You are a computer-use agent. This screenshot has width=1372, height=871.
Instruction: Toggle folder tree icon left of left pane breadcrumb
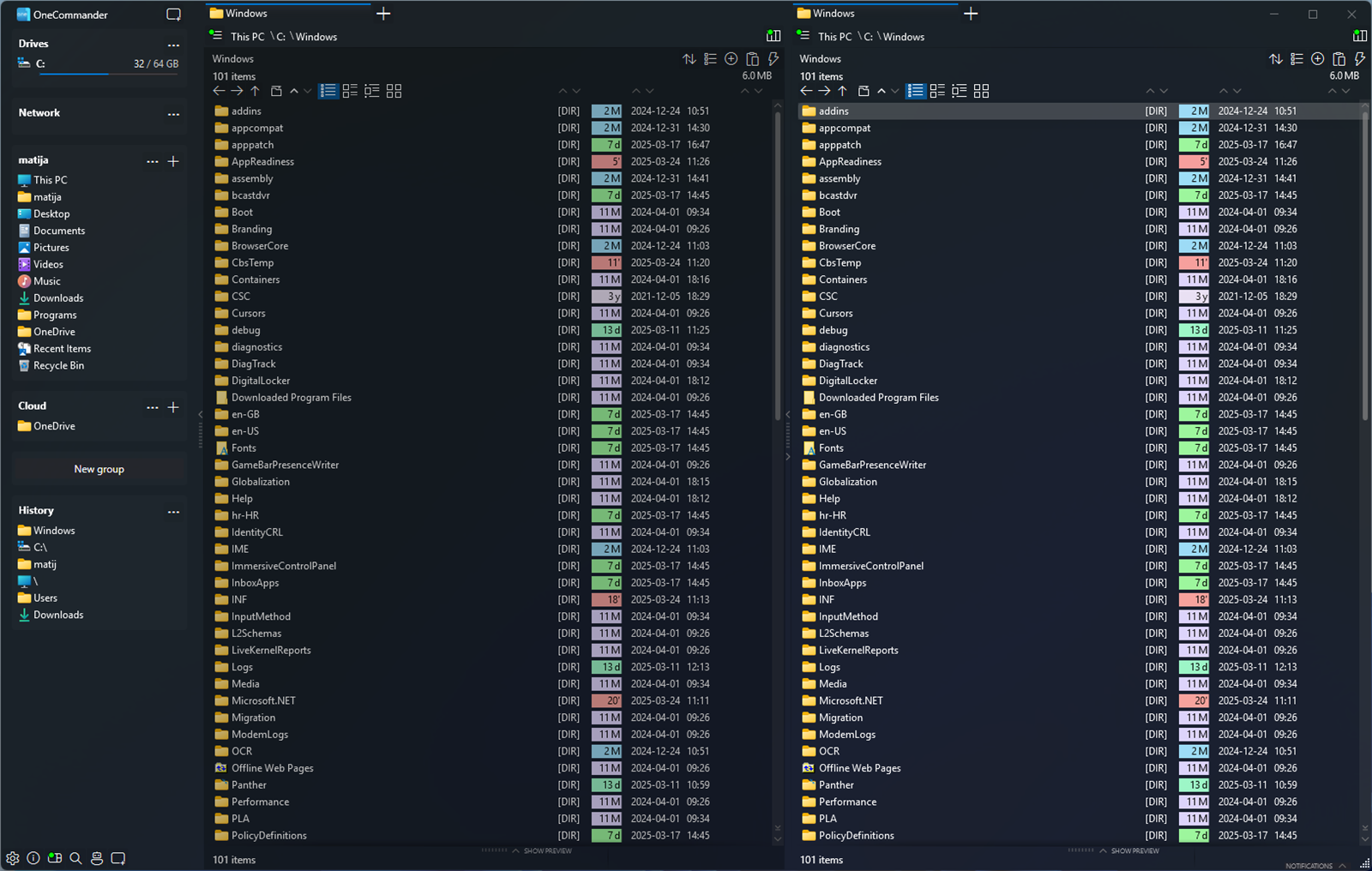coord(216,35)
